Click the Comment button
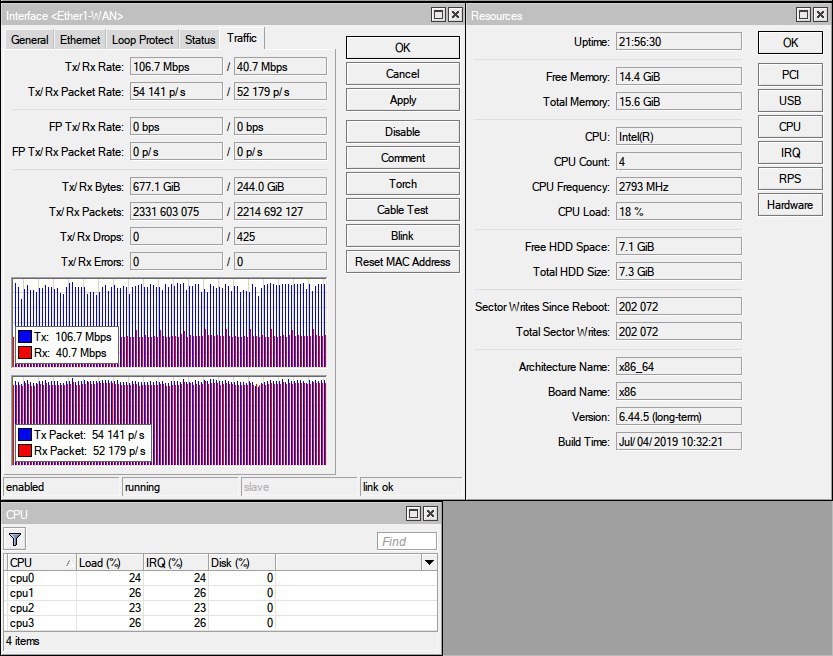 tap(403, 158)
